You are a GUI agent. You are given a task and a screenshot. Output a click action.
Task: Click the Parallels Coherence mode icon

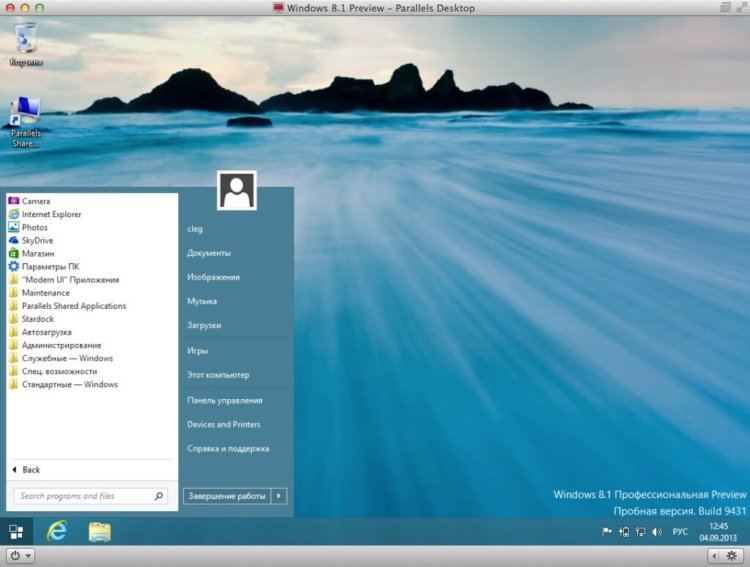726,7
